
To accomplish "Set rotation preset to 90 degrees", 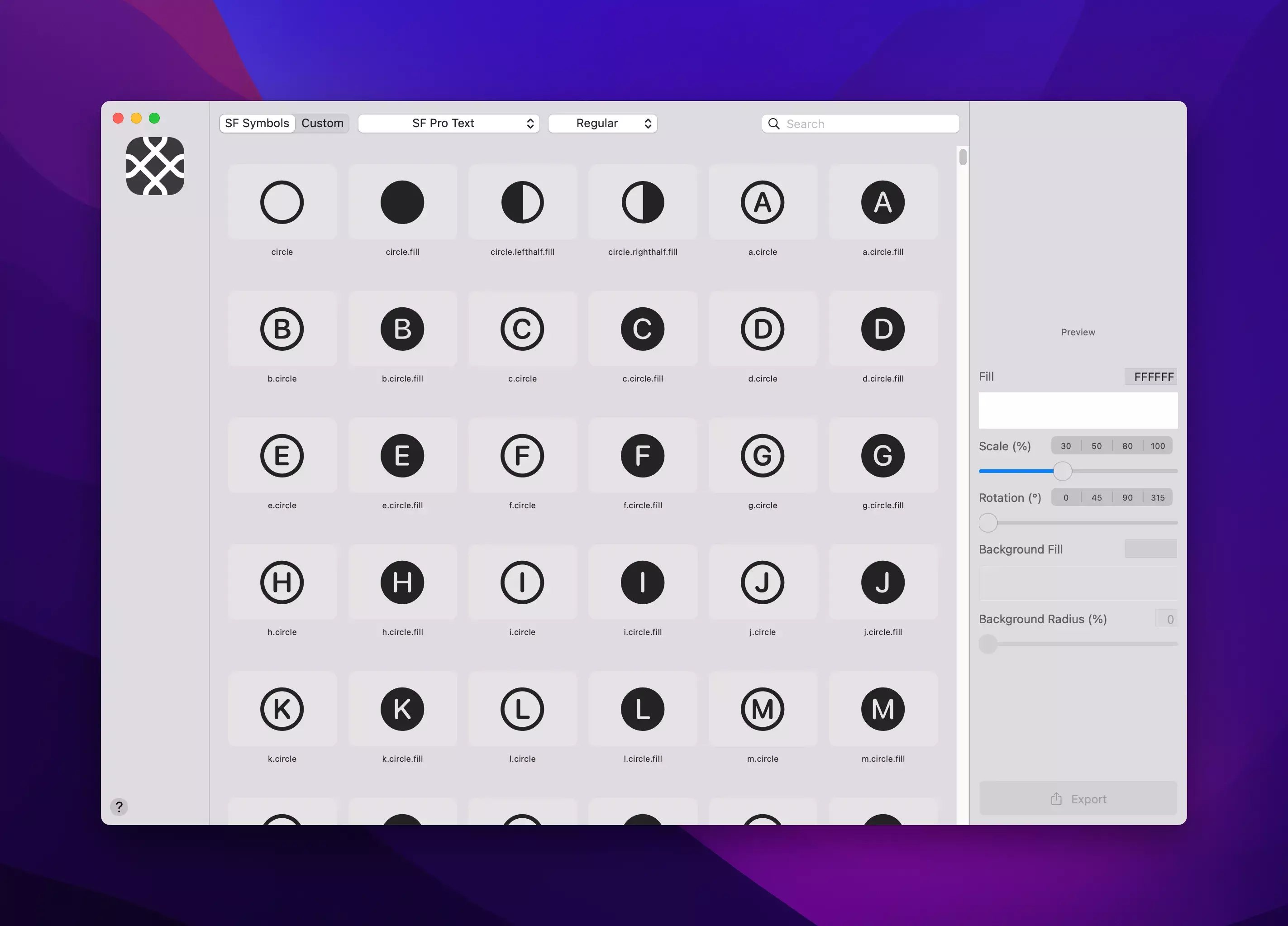I will [1127, 498].
